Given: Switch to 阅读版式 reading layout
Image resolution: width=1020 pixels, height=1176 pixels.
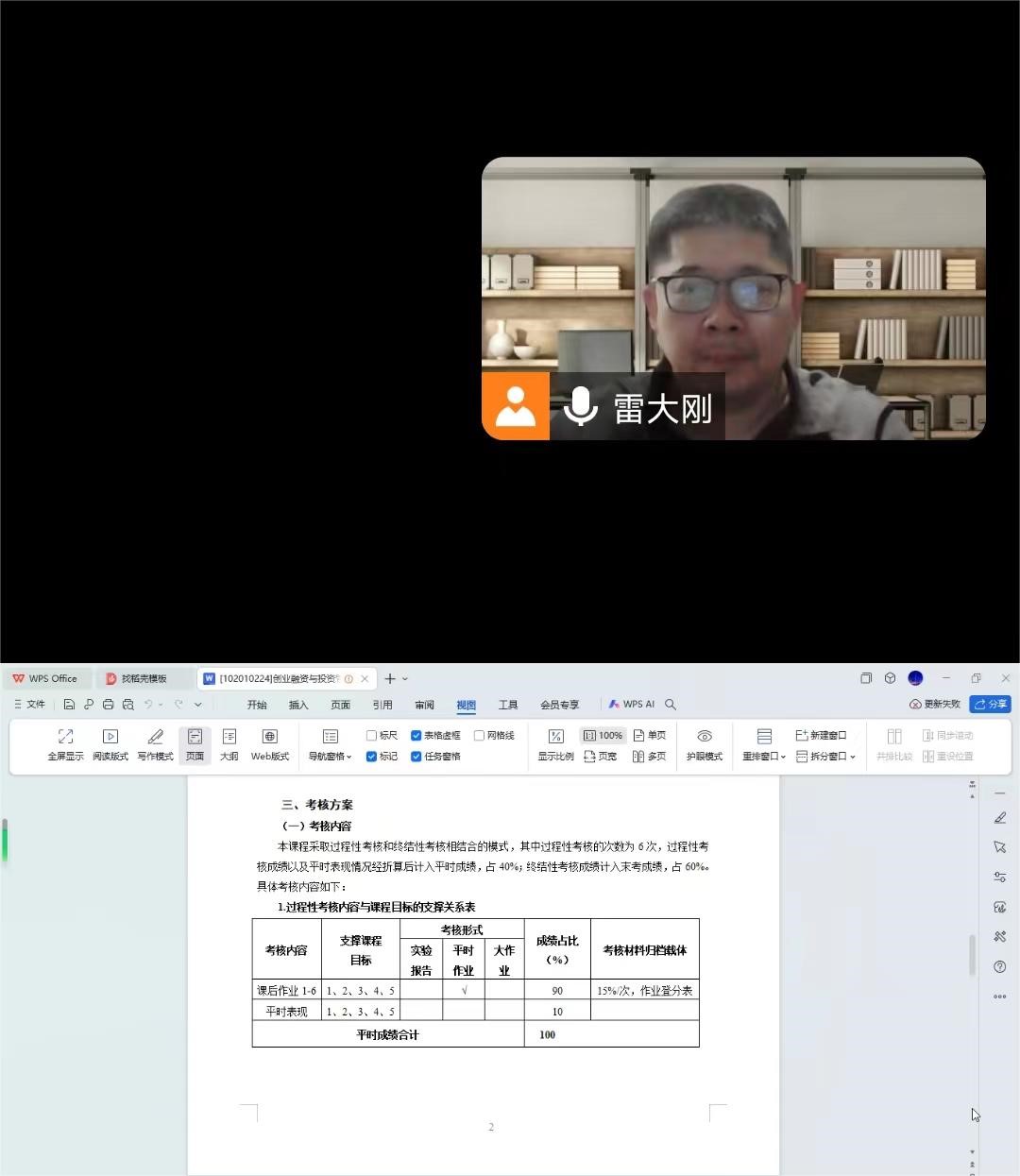Looking at the screenshot, I should [110, 737].
